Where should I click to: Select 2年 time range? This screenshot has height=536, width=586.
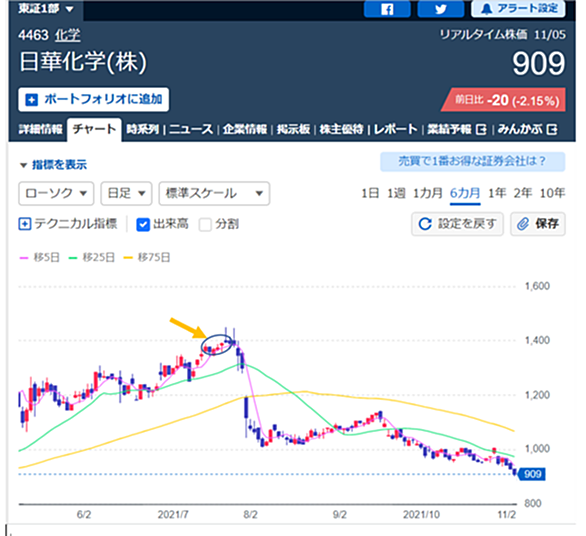pyautogui.click(x=522, y=193)
